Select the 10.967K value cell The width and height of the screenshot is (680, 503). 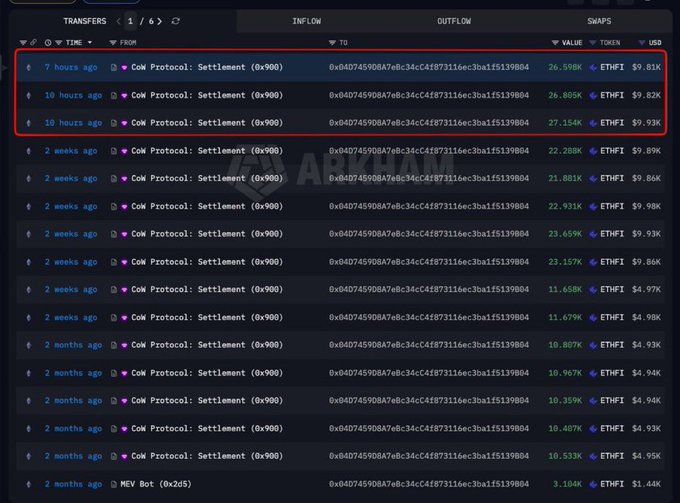pos(565,373)
